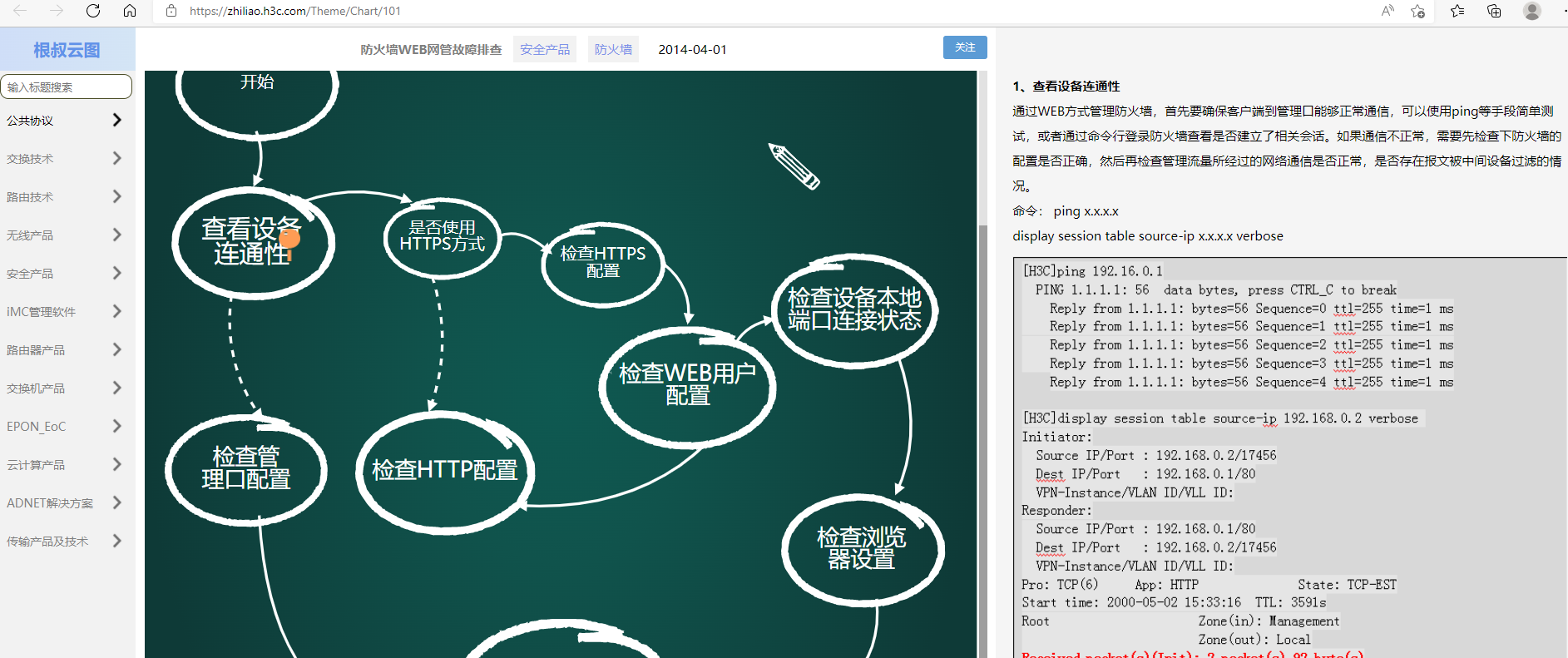Open the 防火墙 tag link

613,49
